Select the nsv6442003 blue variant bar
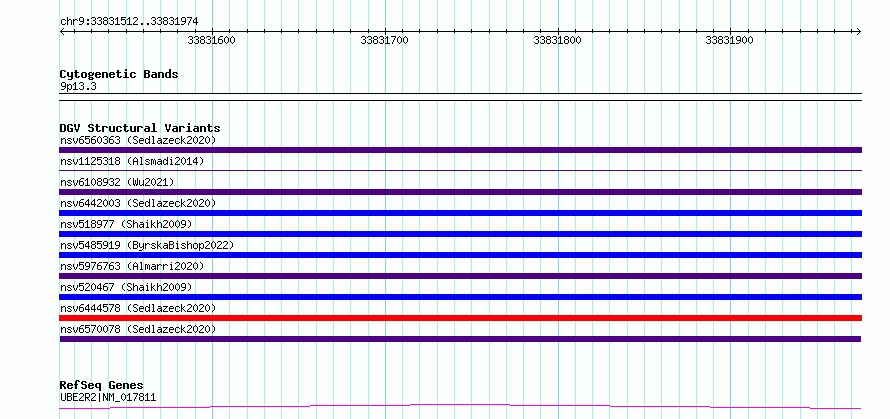Image resolution: width=890 pixels, height=419 pixels. tap(460, 213)
